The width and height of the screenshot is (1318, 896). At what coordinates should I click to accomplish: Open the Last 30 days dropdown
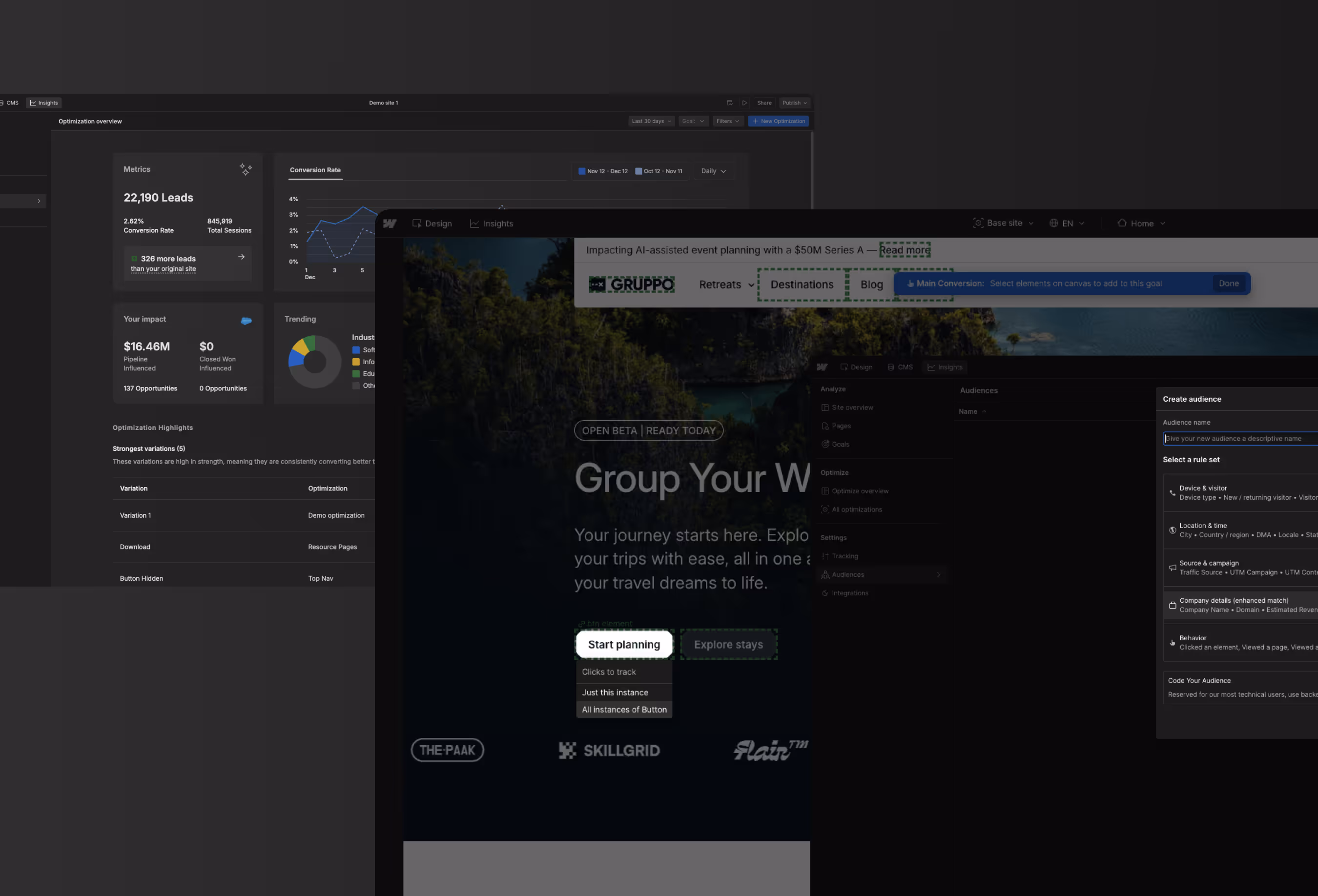(651, 121)
